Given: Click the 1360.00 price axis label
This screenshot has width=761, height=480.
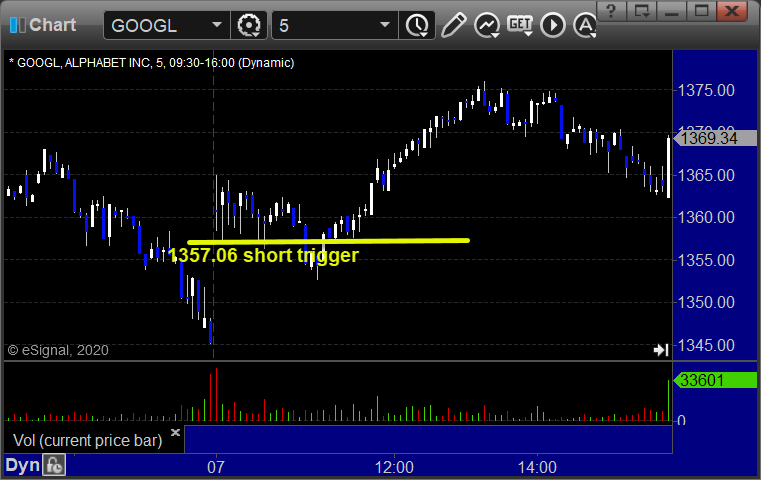Looking at the screenshot, I should click(706, 217).
